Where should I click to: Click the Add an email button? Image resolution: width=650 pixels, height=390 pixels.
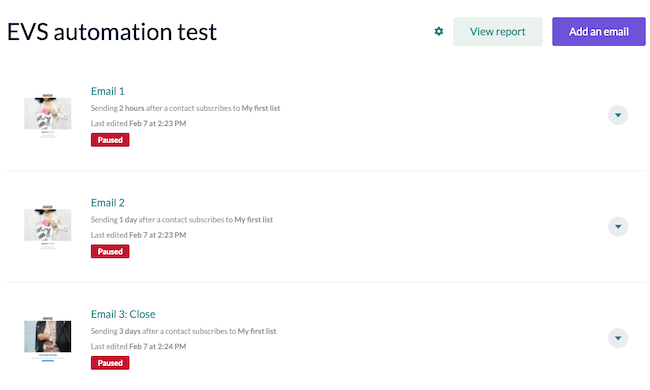tap(599, 31)
